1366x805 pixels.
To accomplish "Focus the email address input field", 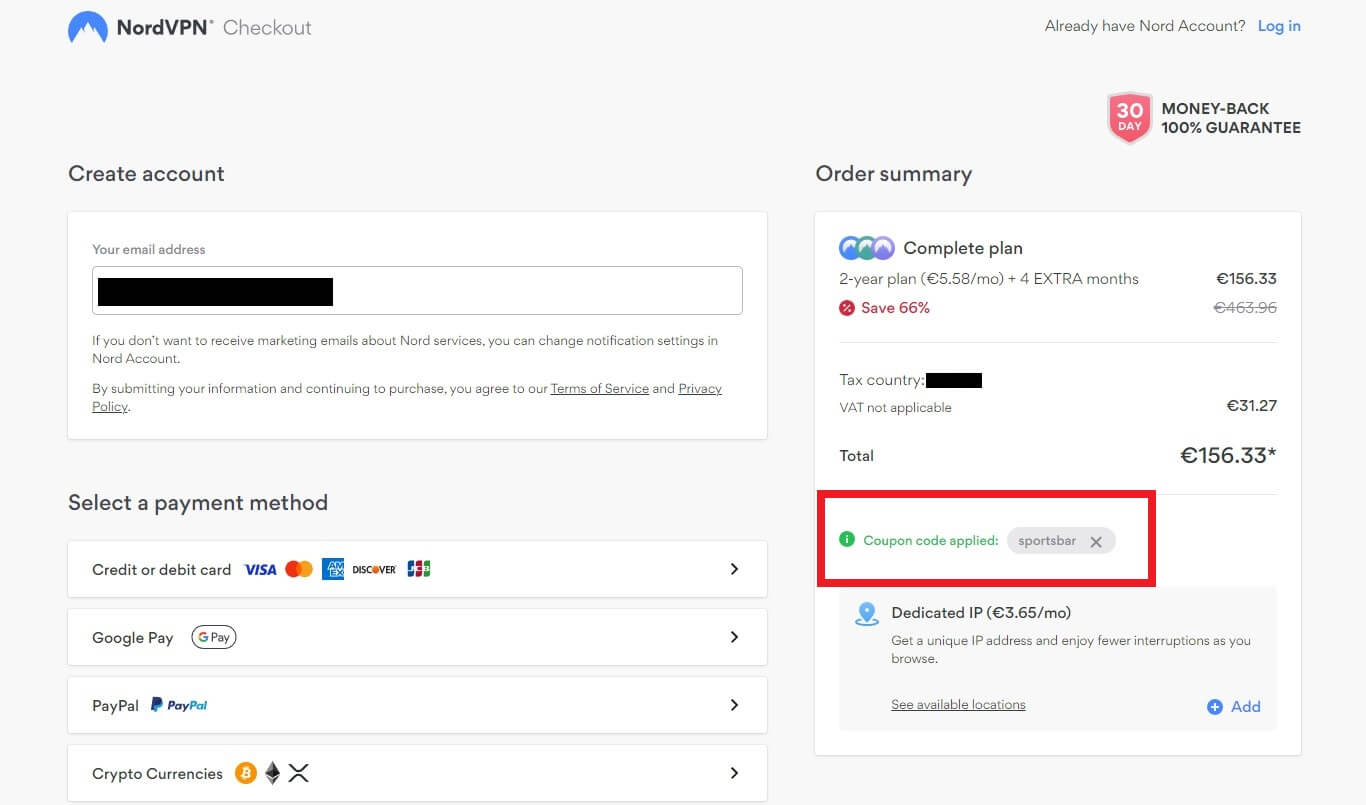I will pyautogui.click(x=417, y=291).
